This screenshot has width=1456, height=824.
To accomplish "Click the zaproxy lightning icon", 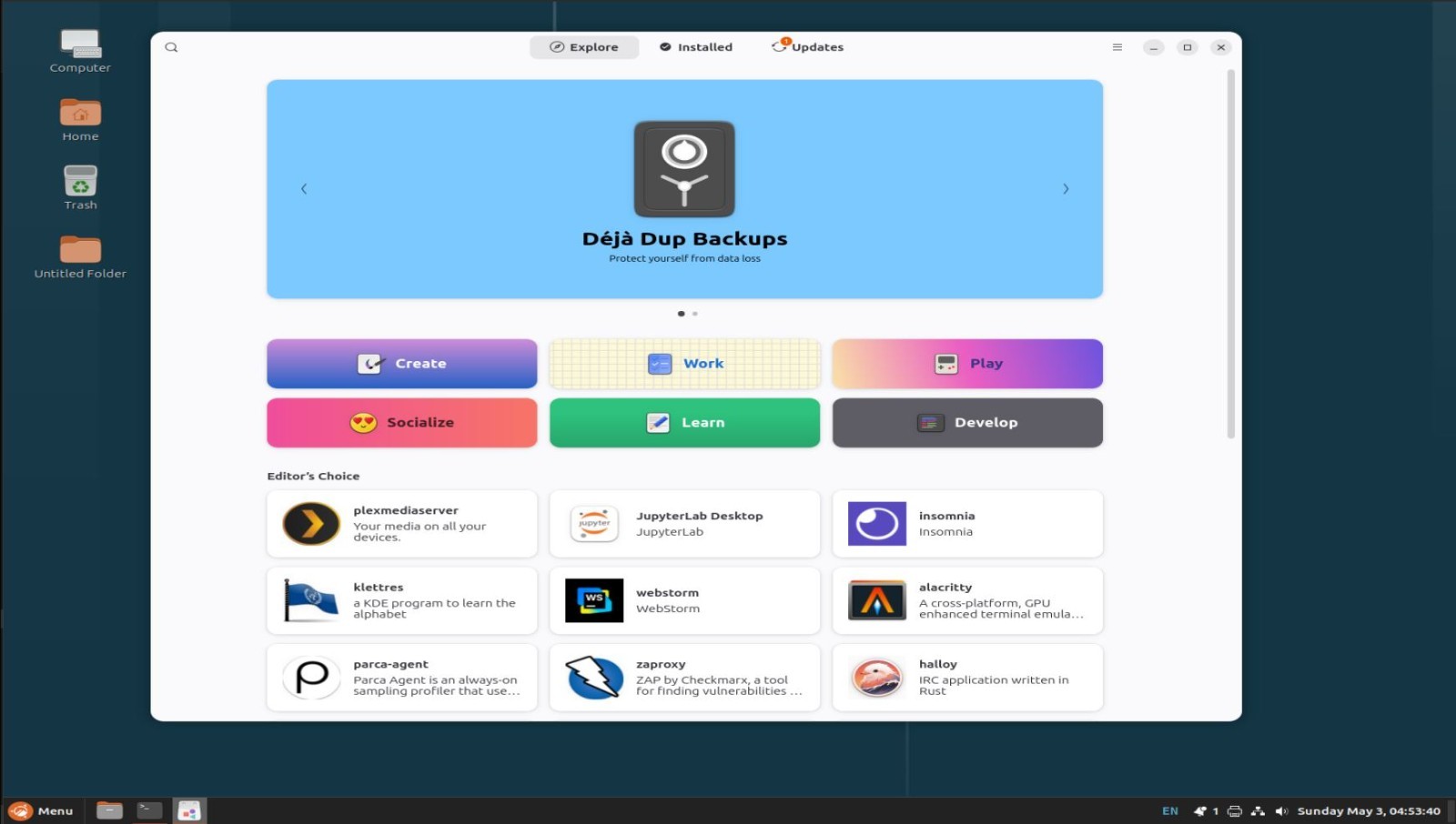I will tap(594, 678).
